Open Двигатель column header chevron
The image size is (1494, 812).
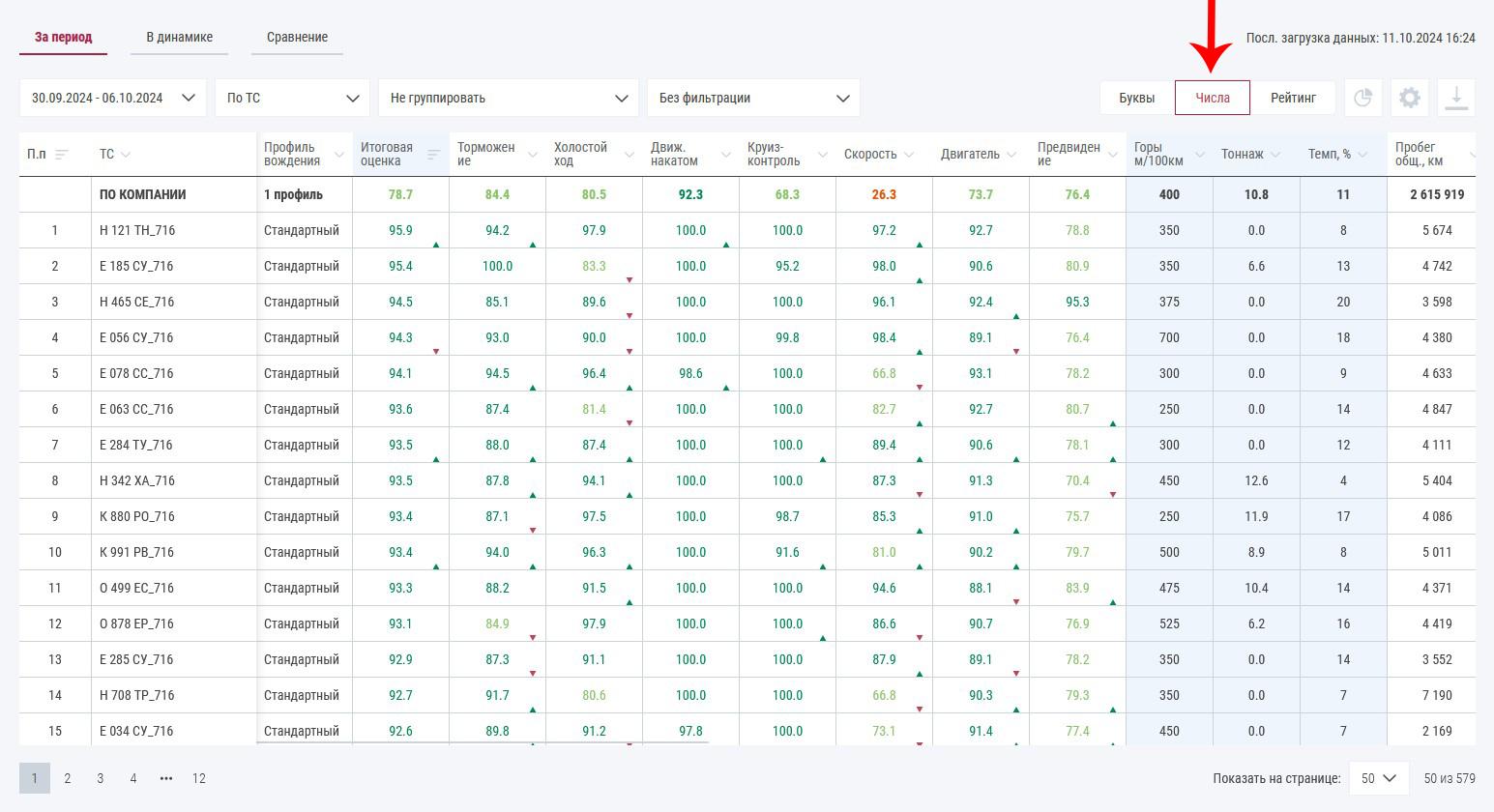1011,155
